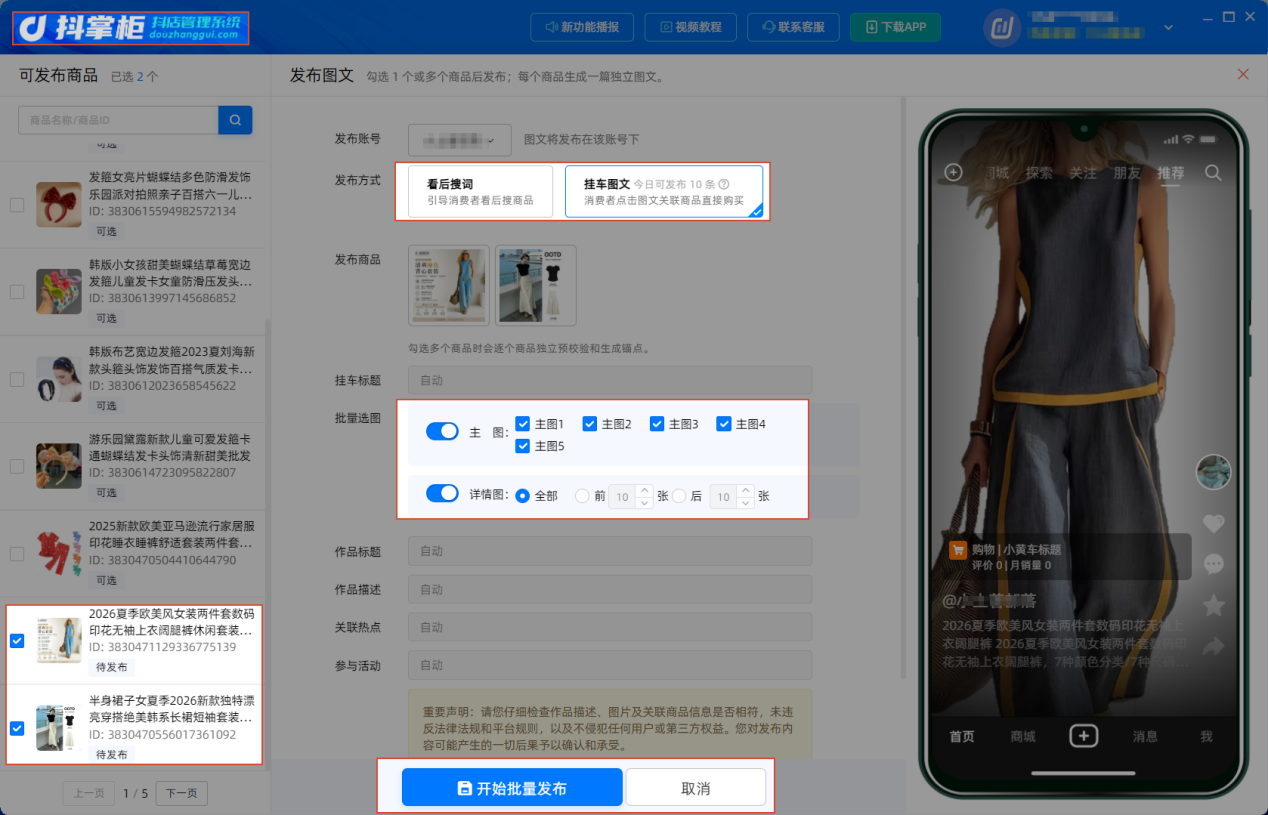Choose the 挂车图文 publish method

664,191
